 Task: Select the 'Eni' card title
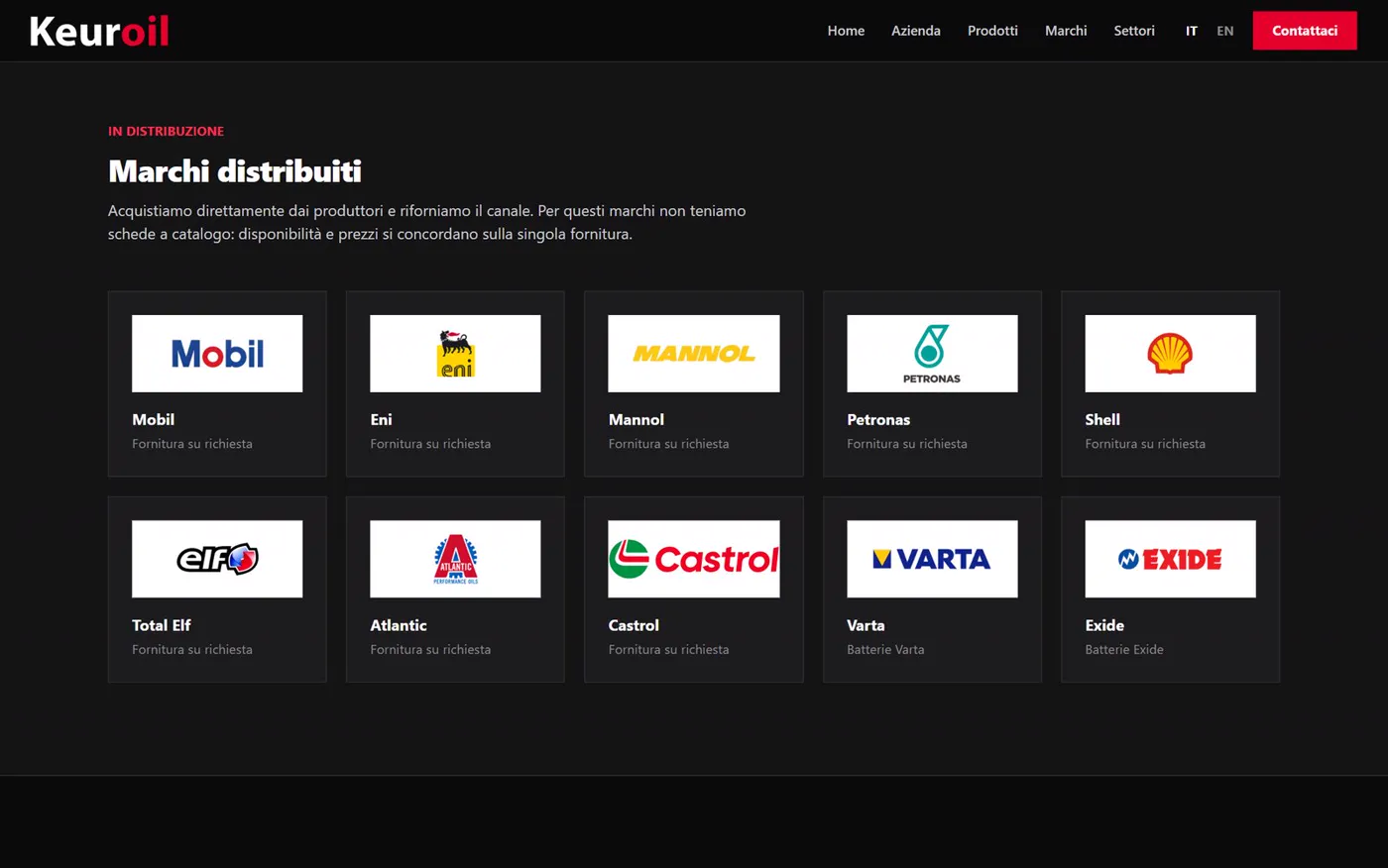[382, 420]
